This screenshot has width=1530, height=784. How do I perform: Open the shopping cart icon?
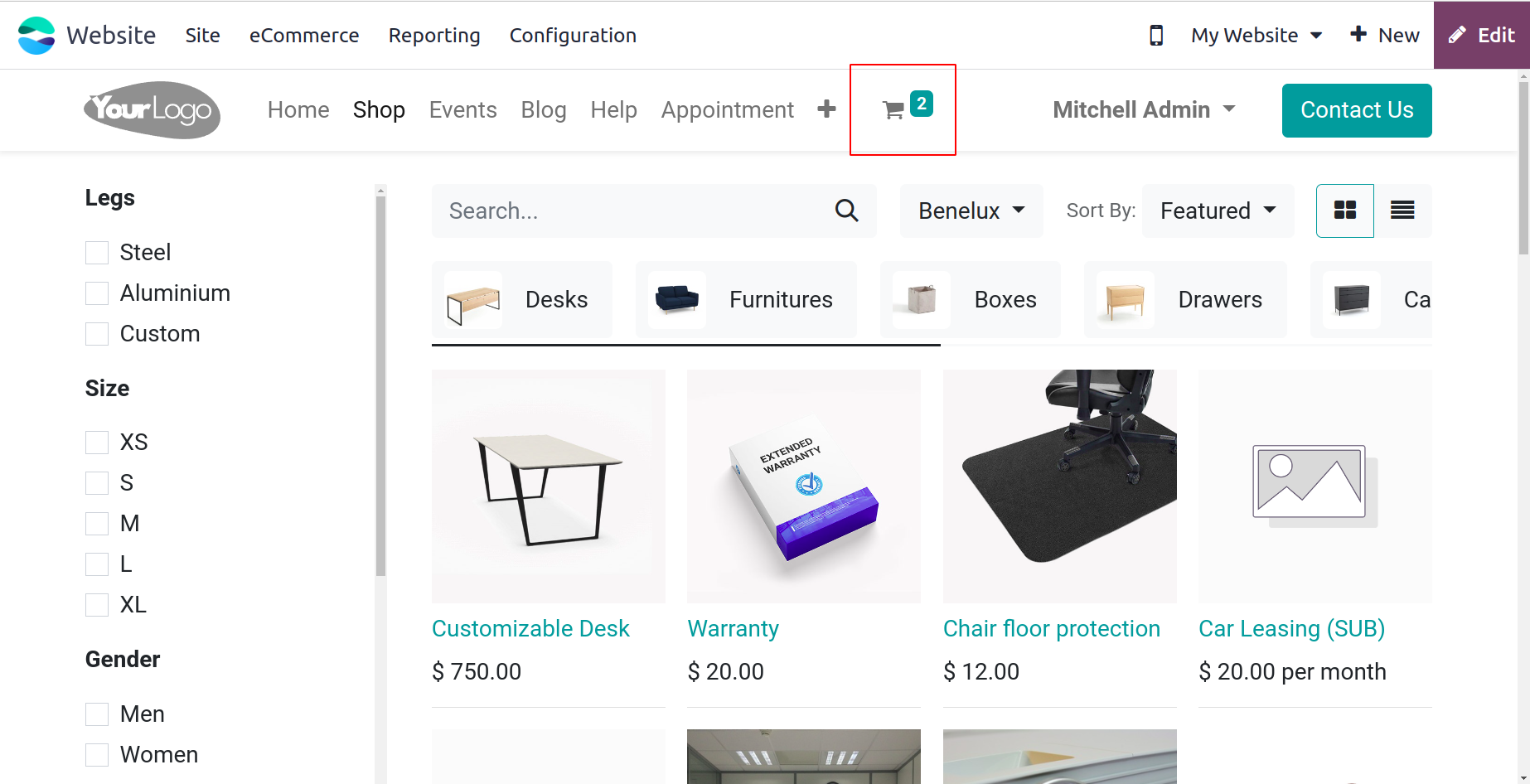[893, 110]
